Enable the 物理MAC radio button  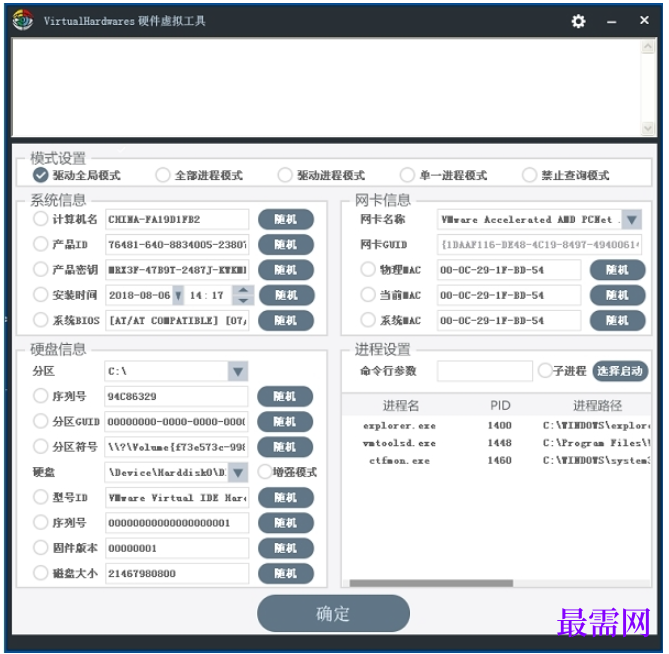pyautogui.click(x=368, y=270)
